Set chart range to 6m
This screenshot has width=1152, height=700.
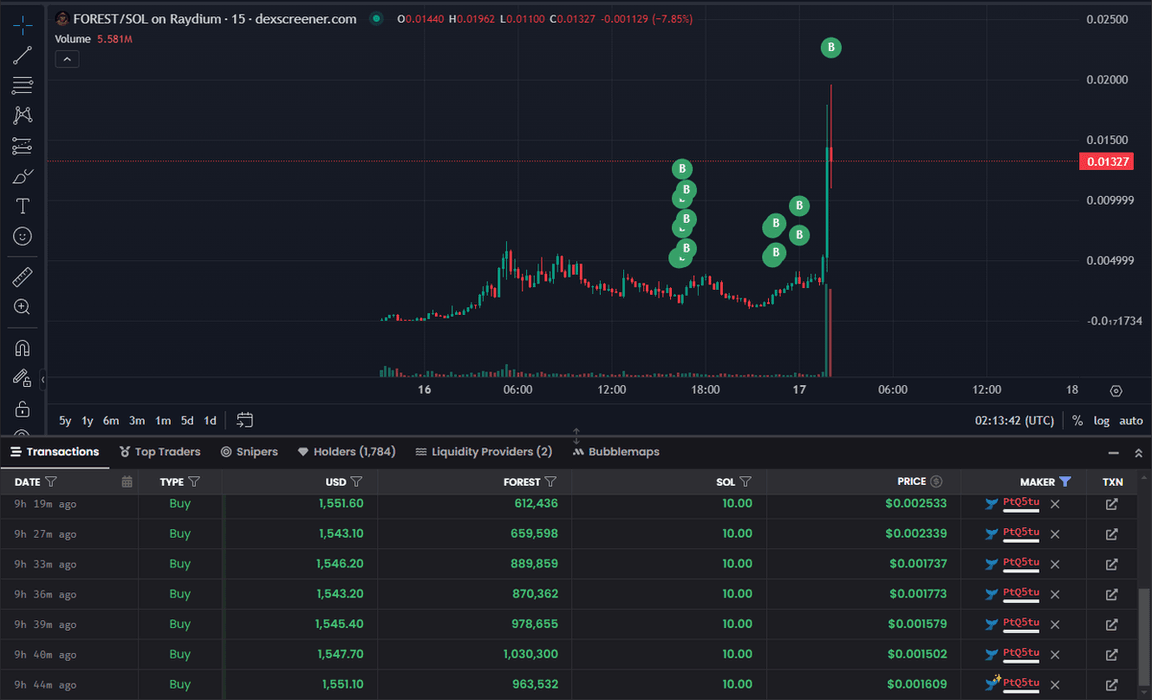click(111, 421)
